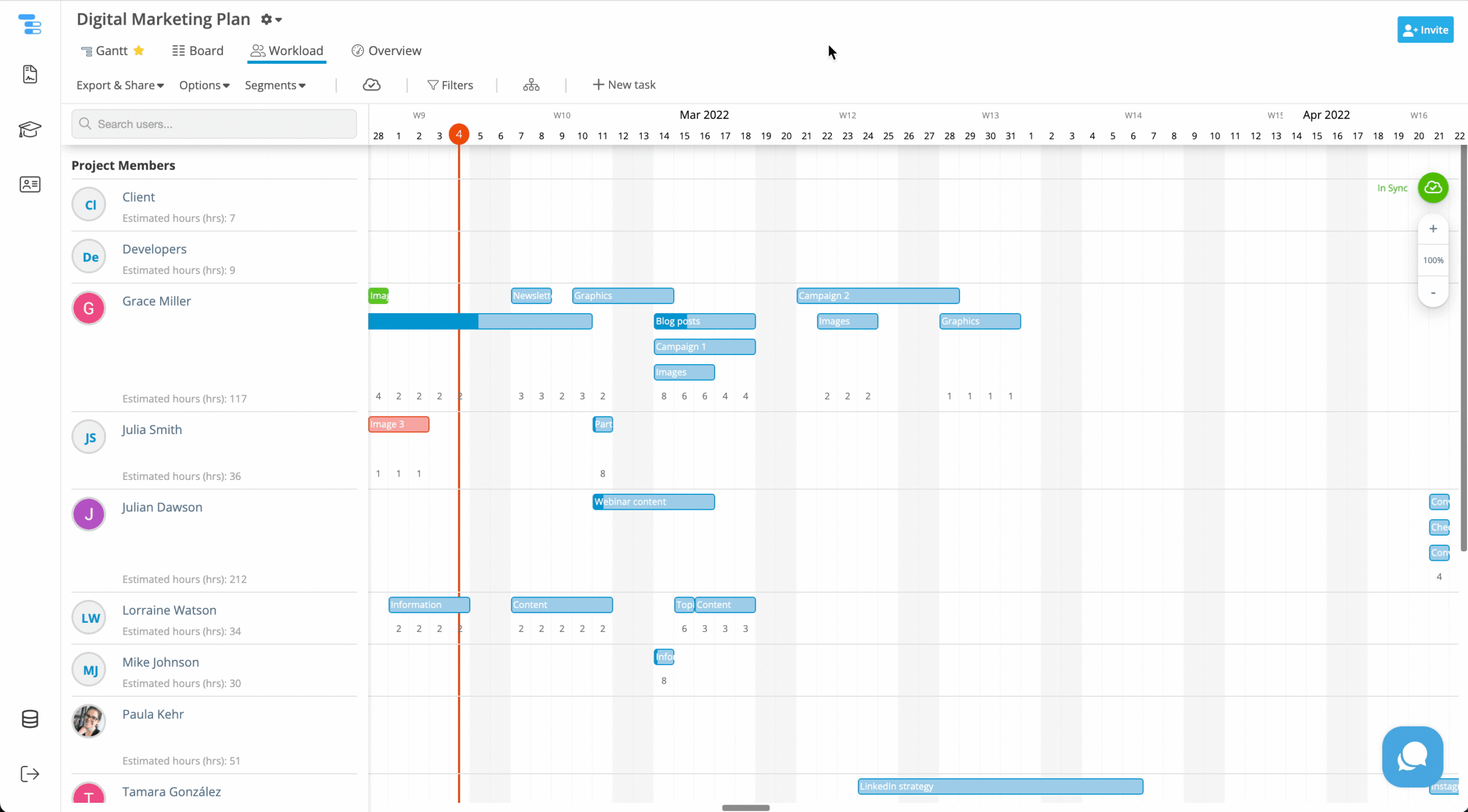Switch to the Board tab
Screen dimensions: 1468x812
pos(197,50)
